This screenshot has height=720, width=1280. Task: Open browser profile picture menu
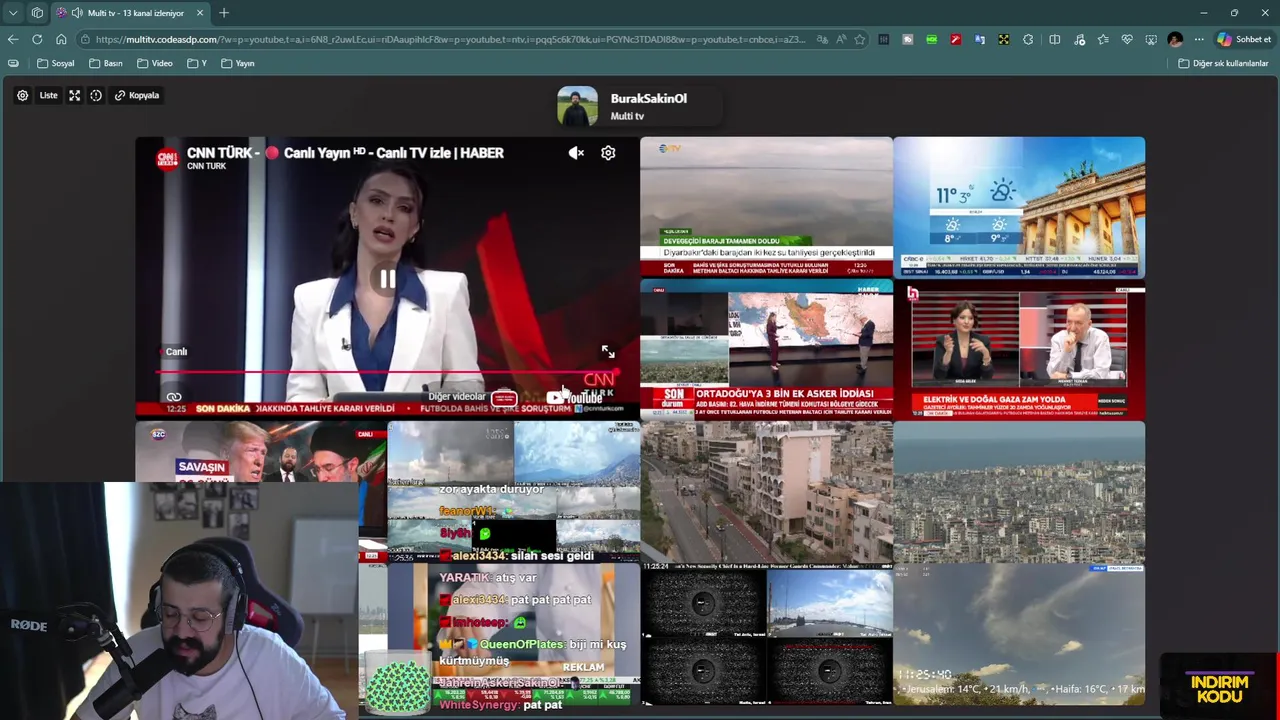click(x=1175, y=39)
